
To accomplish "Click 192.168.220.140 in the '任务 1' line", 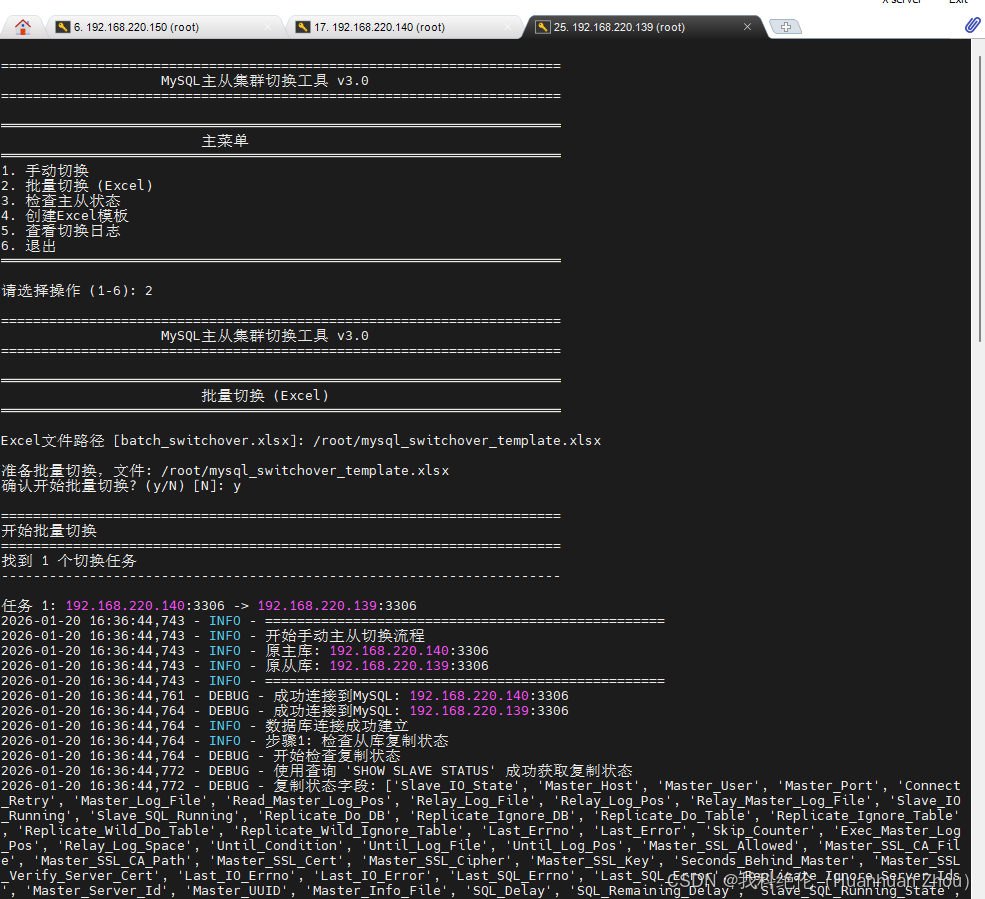I will coord(125,606).
